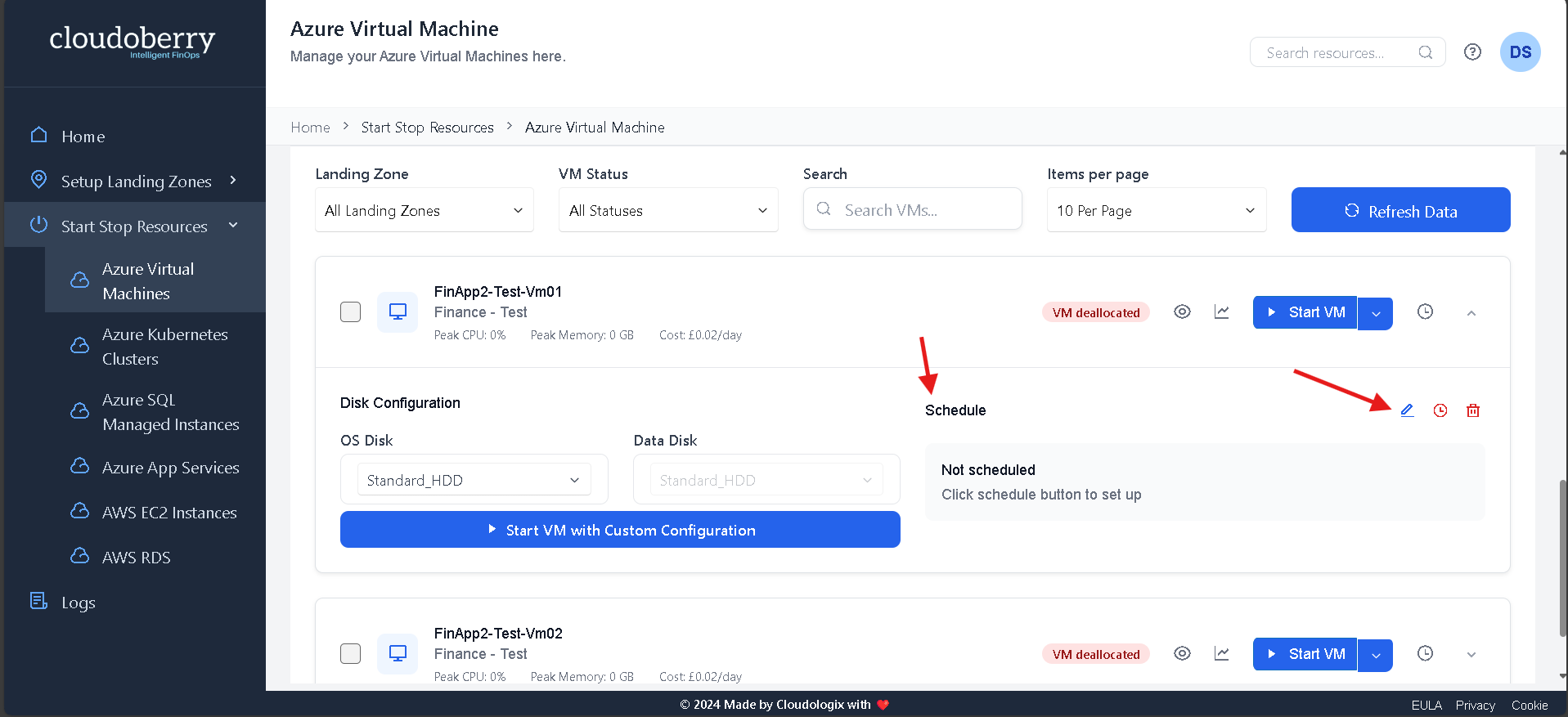1568x717 pixels.
Task: Open Azure SQL Managed Instances sidebar item
Action: coord(155,412)
